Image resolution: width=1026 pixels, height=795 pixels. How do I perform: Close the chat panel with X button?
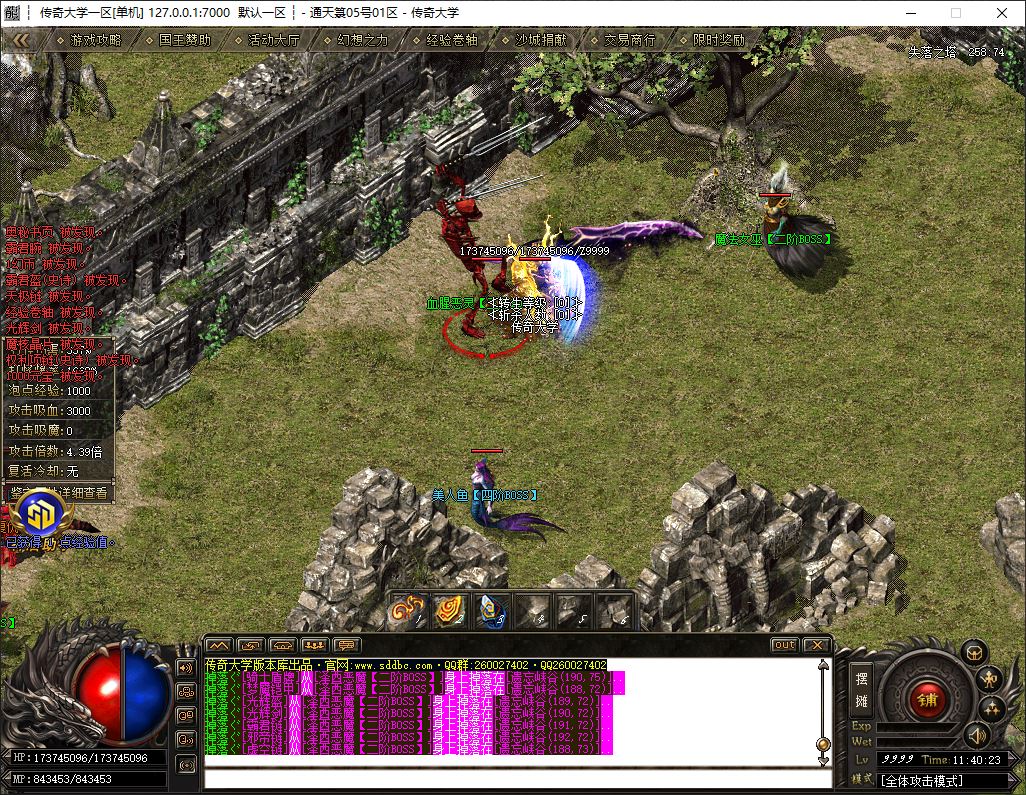[817, 645]
